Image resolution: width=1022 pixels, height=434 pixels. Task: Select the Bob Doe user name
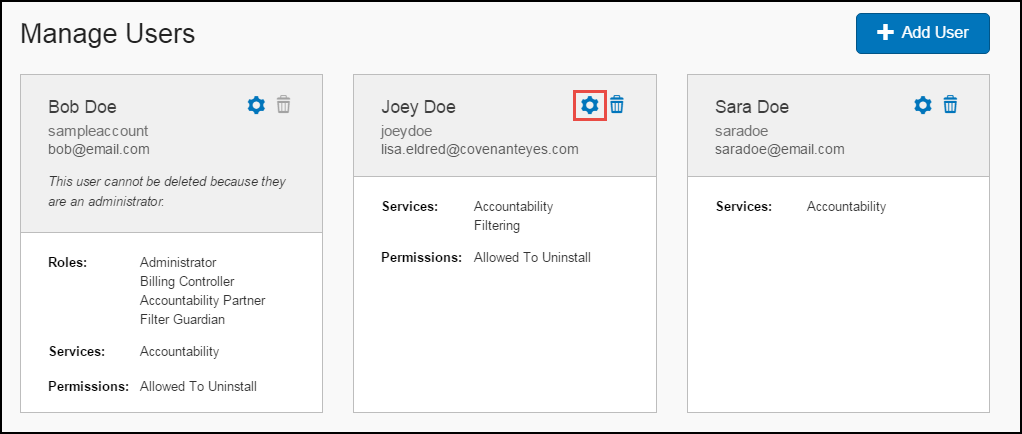click(x=82, y=106)
